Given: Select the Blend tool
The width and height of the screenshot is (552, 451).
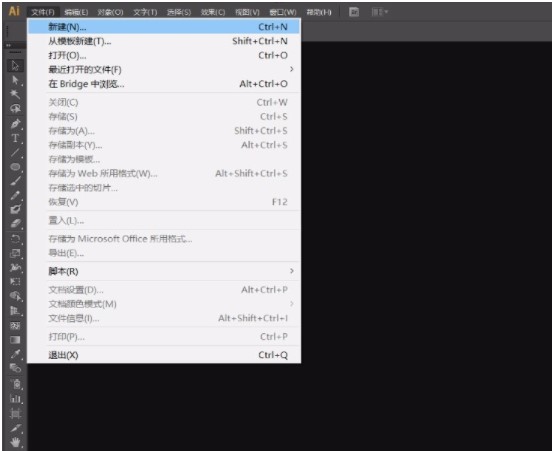Looking at the screenshot, I should pyautogui.click(x=15, y=368).
